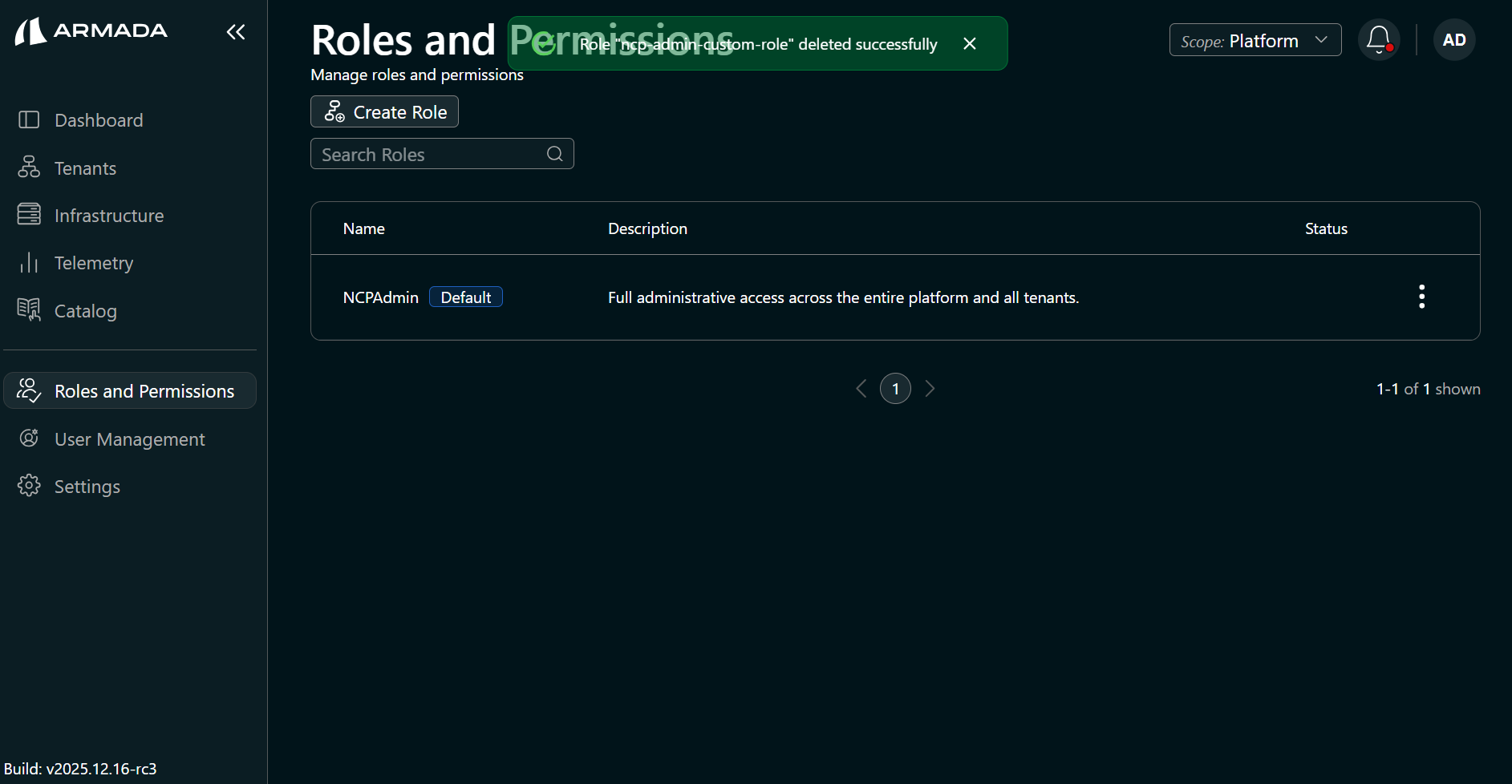Click the AD user avatar
Viewport: 1512px width, 784px height.
pyautogui.click(x=1453, y=40)
